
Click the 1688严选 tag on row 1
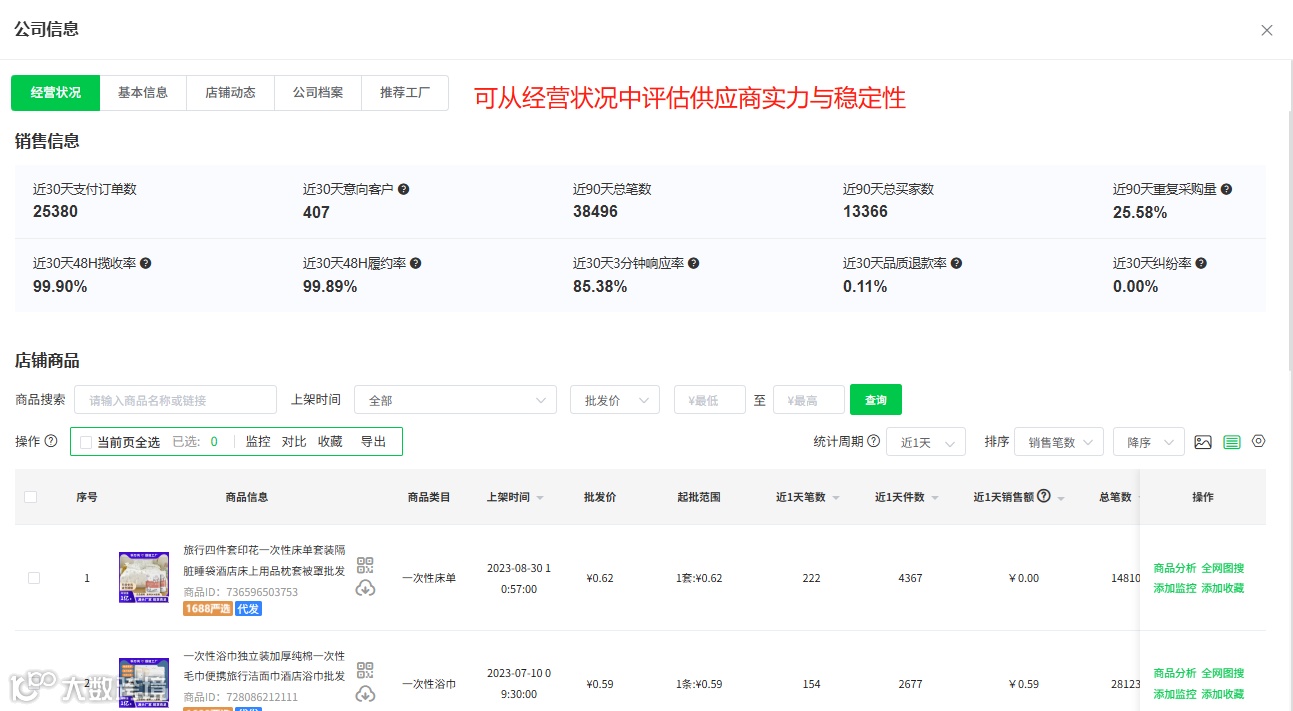[x=207, y=608]
